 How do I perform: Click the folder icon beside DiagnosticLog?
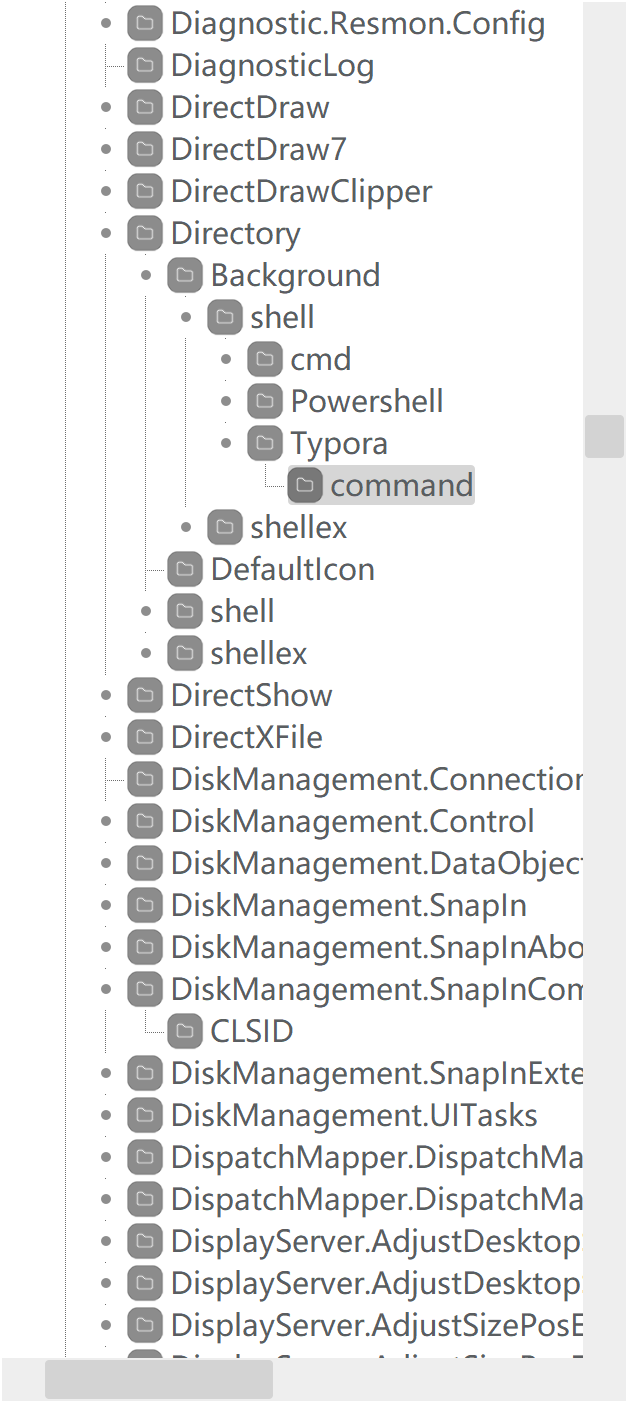(145, 65)
